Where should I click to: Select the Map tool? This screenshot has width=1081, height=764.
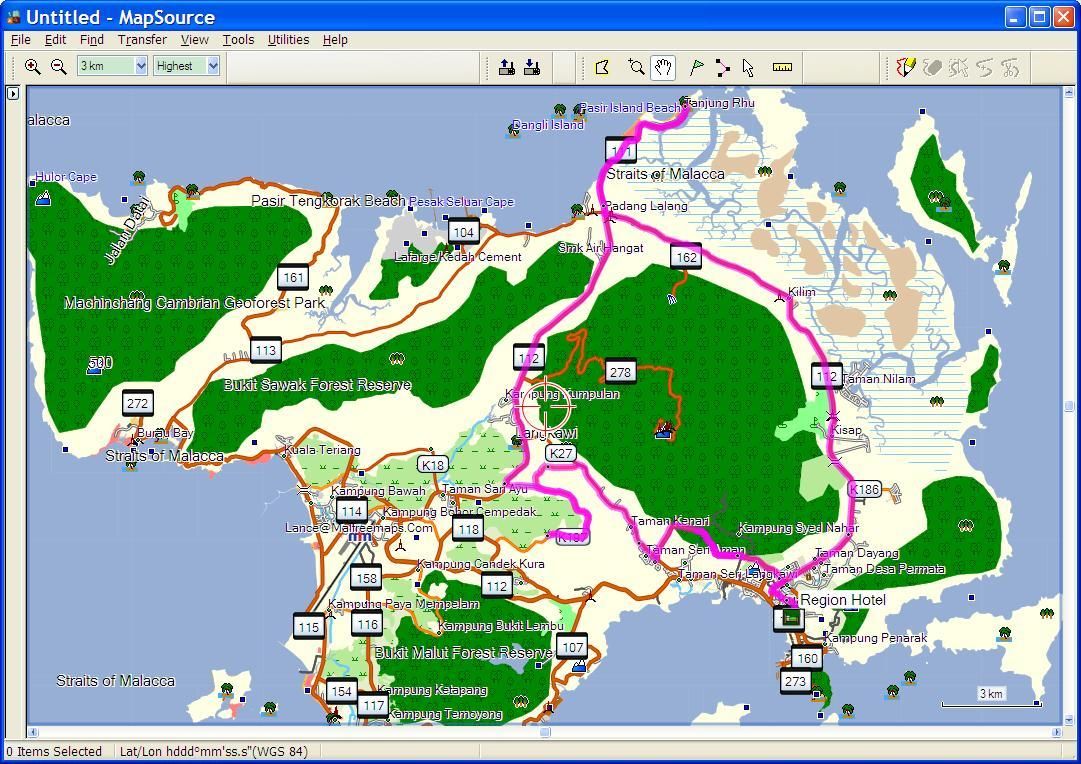coord(603,67)
